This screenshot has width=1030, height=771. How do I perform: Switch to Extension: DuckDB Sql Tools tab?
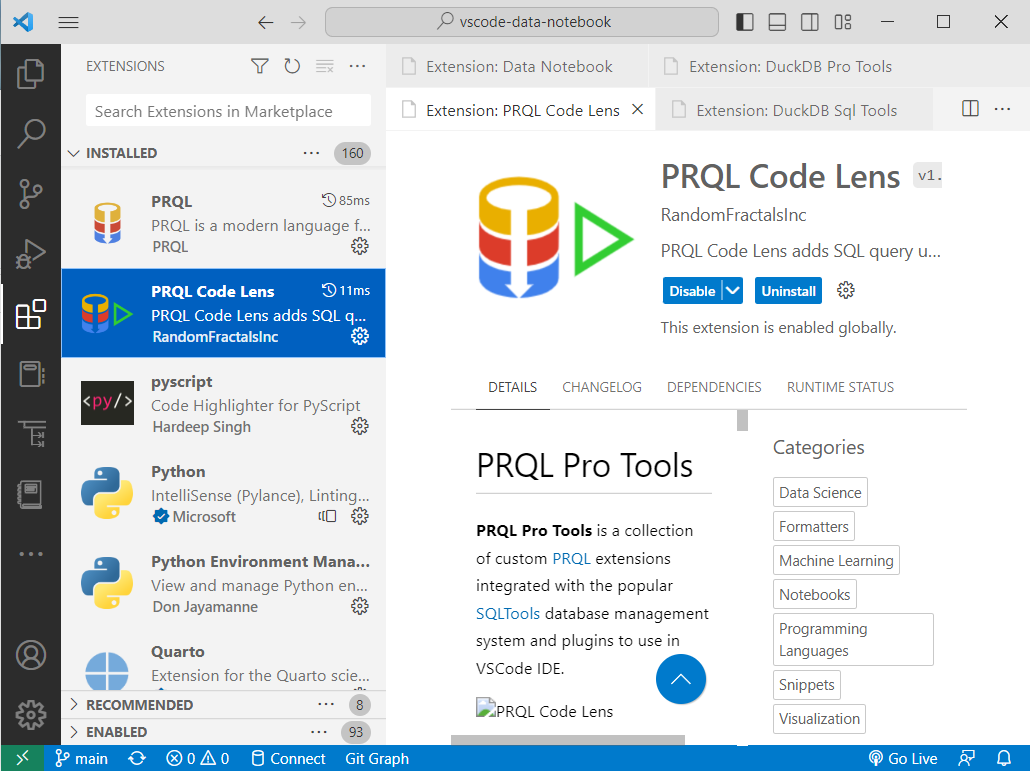click(x=794, y=110)
